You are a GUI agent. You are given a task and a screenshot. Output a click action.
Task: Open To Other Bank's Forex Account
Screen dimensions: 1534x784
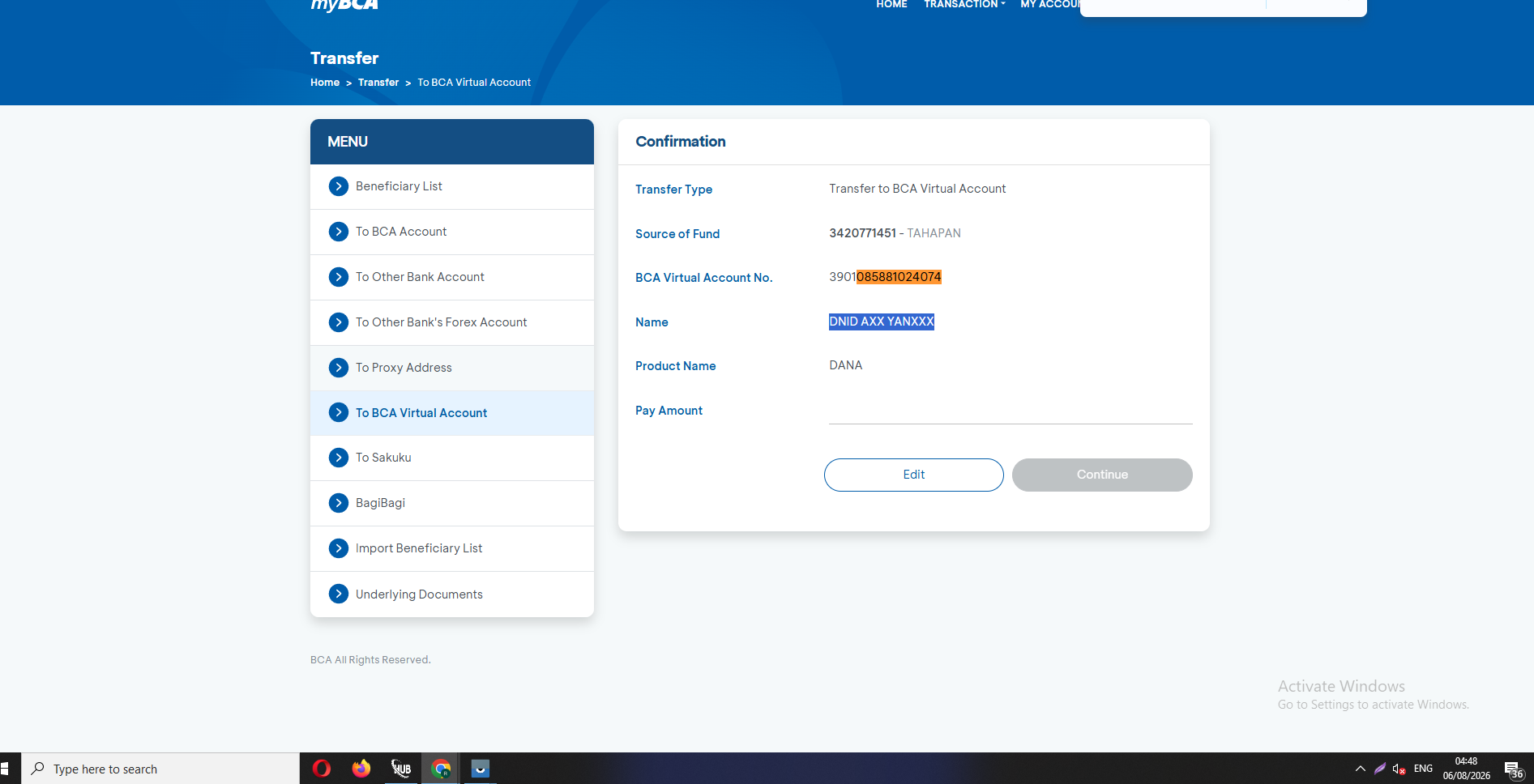452,322
